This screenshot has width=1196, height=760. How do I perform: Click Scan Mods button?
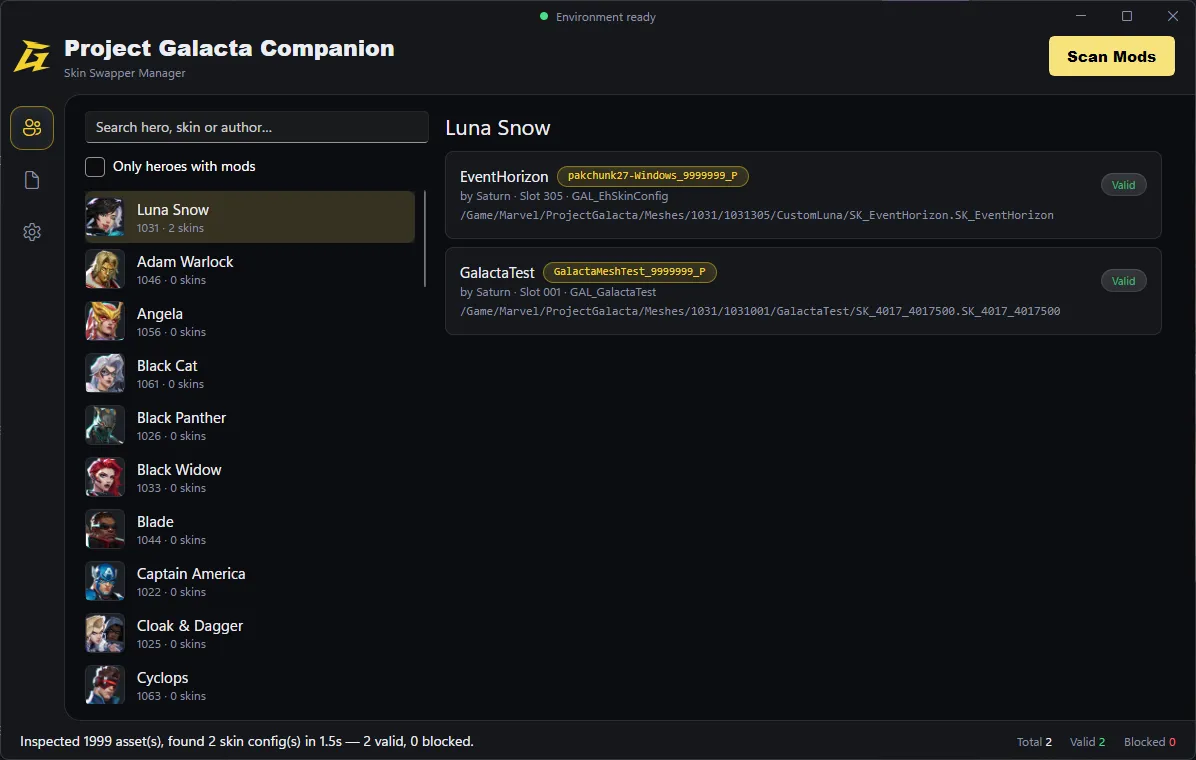point(1111,56)
